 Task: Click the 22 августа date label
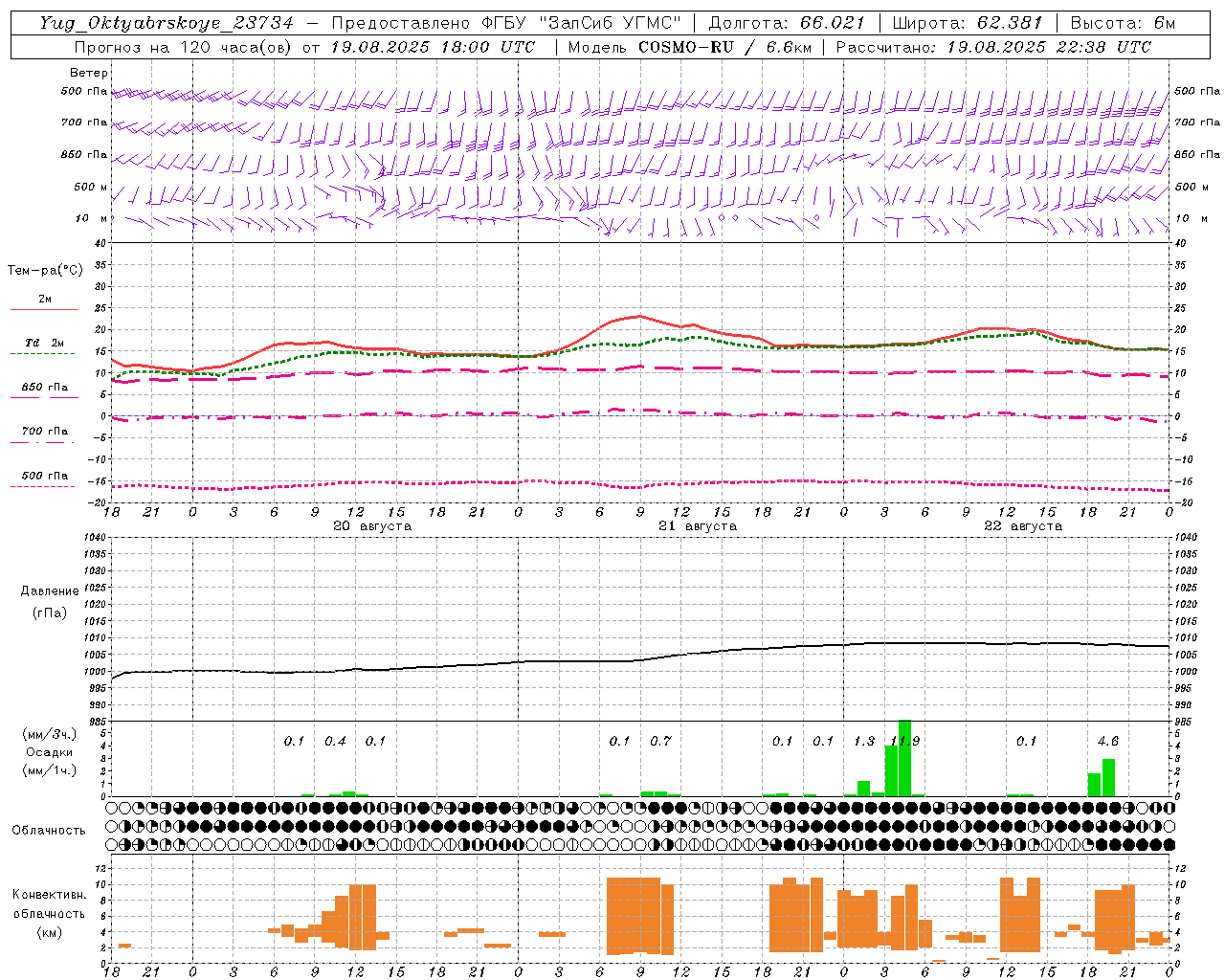1023,525
